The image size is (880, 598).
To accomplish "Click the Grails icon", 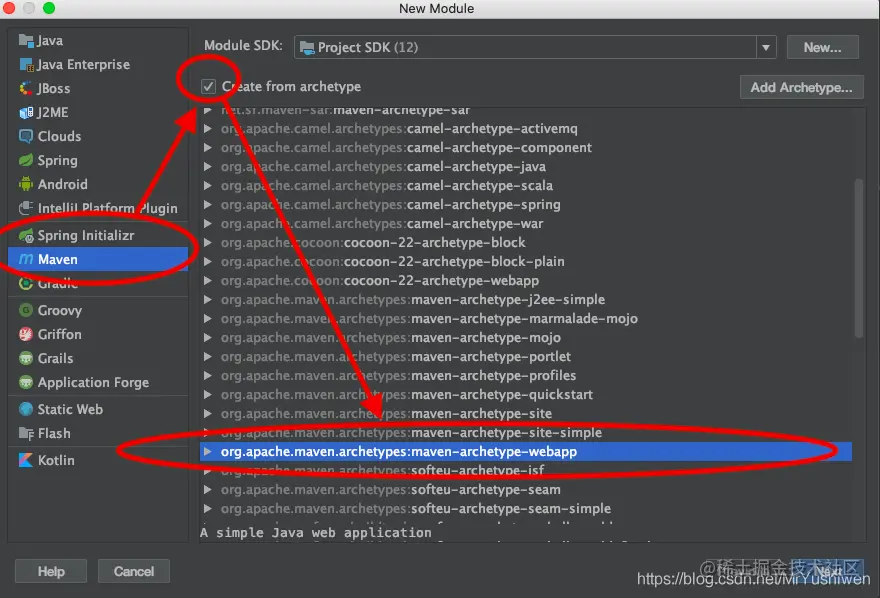I will 26,358.
